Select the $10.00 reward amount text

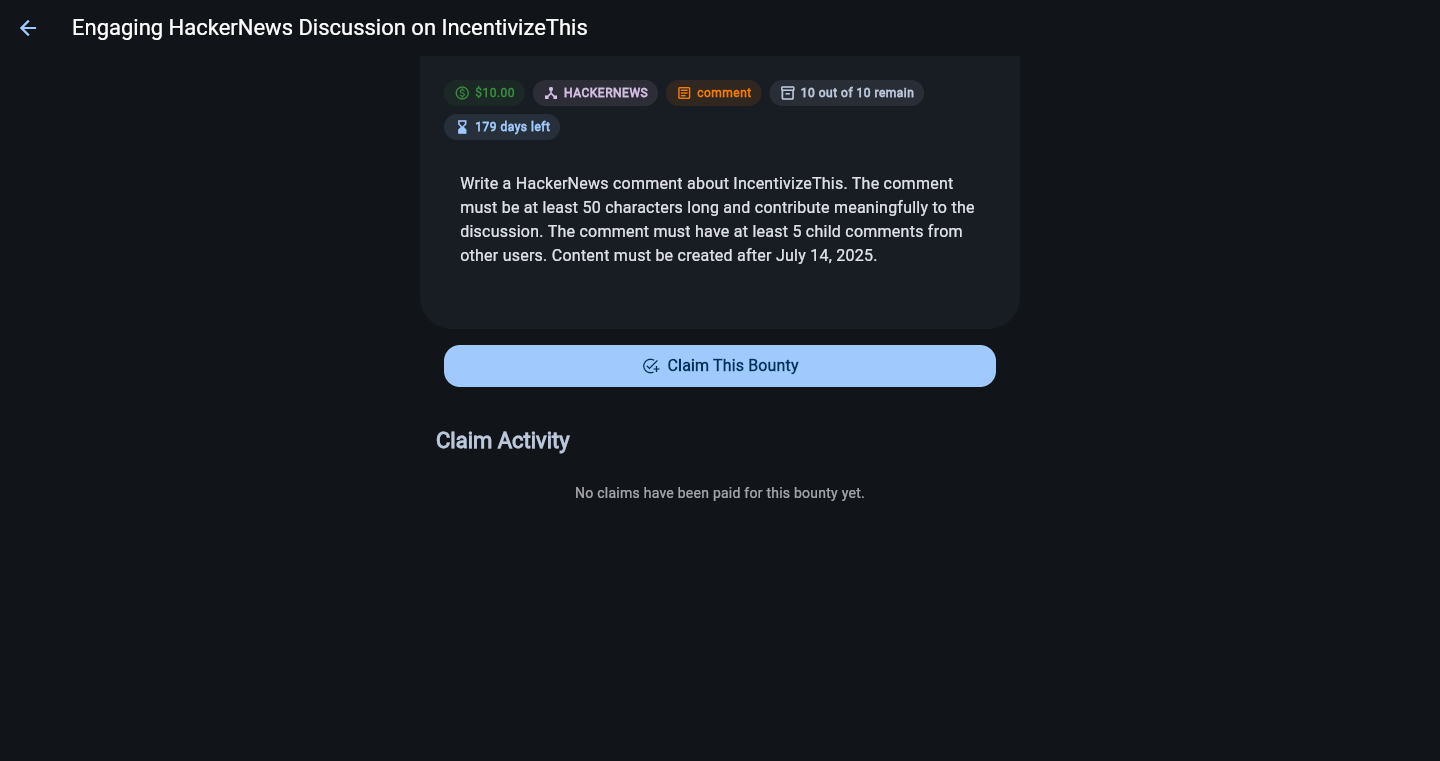[495, 93]
